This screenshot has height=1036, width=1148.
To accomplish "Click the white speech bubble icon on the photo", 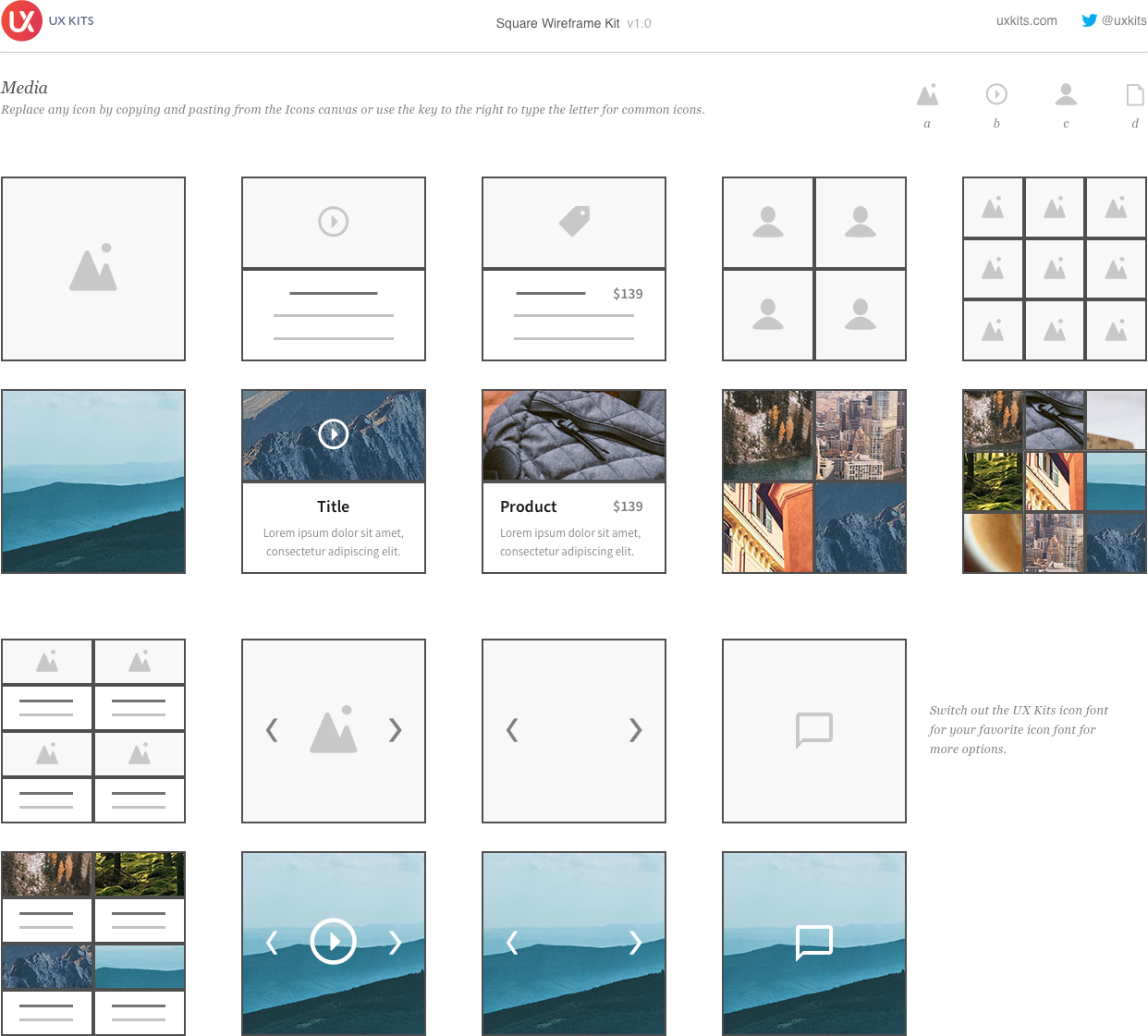I will coord(814,943).
